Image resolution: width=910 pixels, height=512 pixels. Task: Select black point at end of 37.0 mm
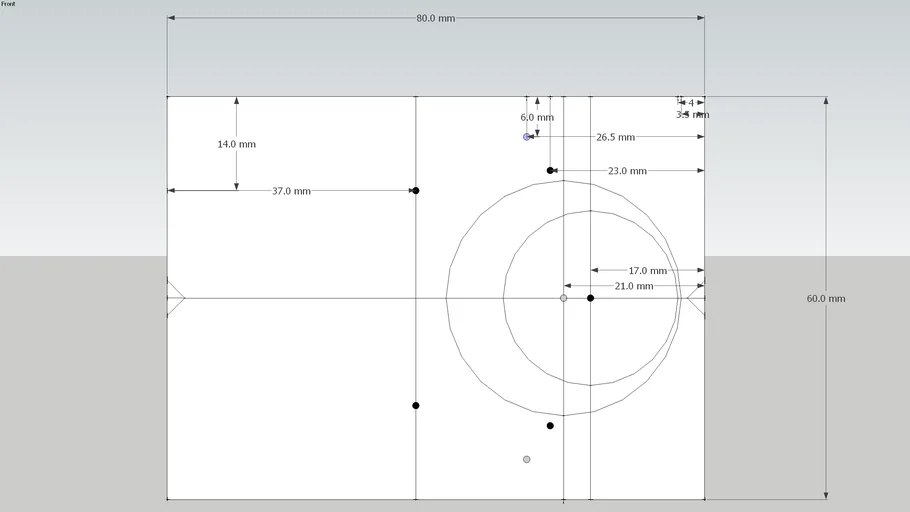tap(416, 190)
